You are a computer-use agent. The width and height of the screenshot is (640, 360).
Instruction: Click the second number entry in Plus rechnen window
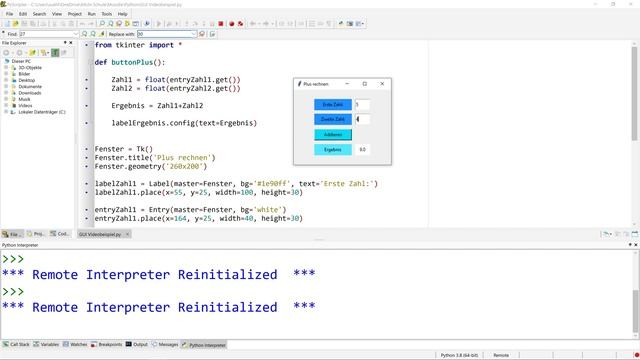pos(362,119)
